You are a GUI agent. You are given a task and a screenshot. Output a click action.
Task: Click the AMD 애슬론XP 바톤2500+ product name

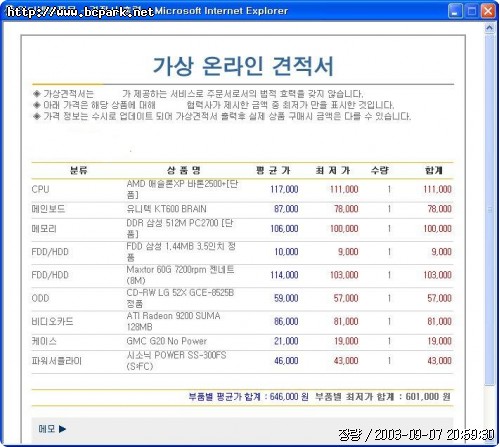182,189
